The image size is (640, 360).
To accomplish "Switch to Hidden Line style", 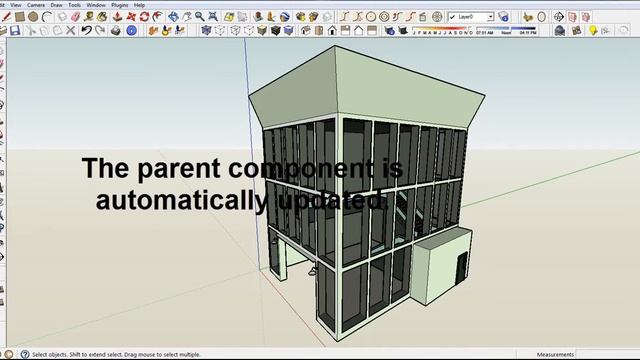I will click(x=249, y=31).
